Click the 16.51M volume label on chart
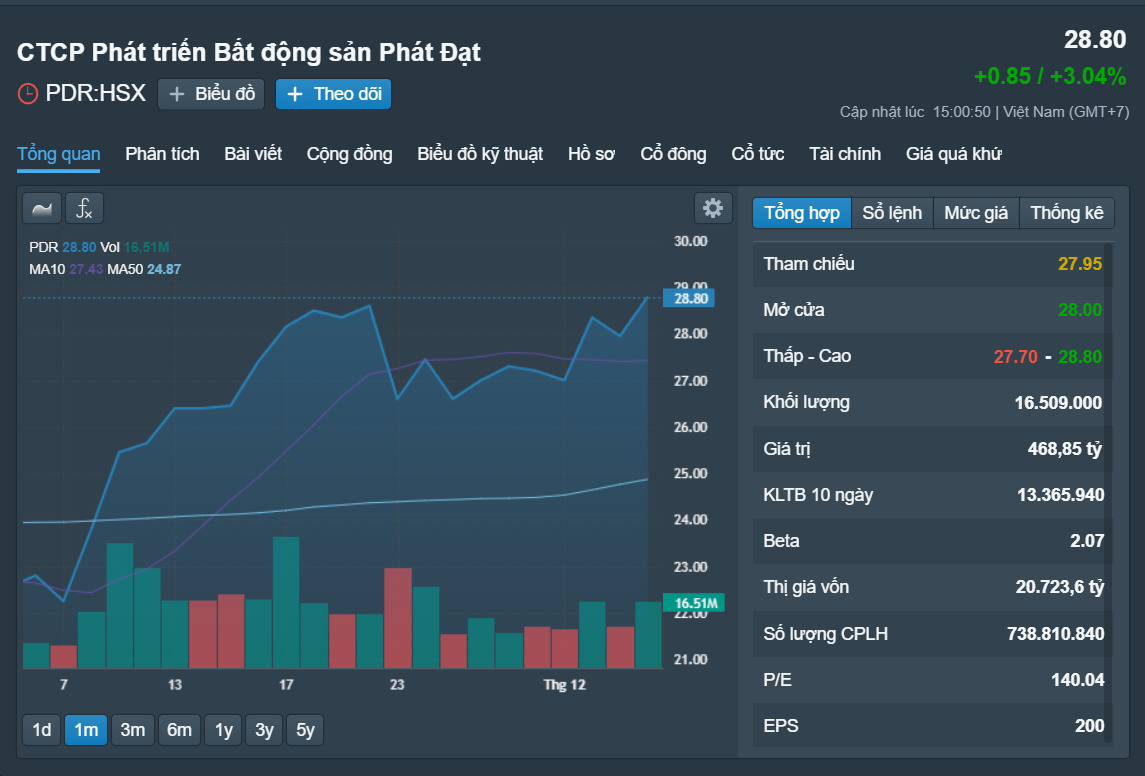1145x776 pixels. point(694,602)
